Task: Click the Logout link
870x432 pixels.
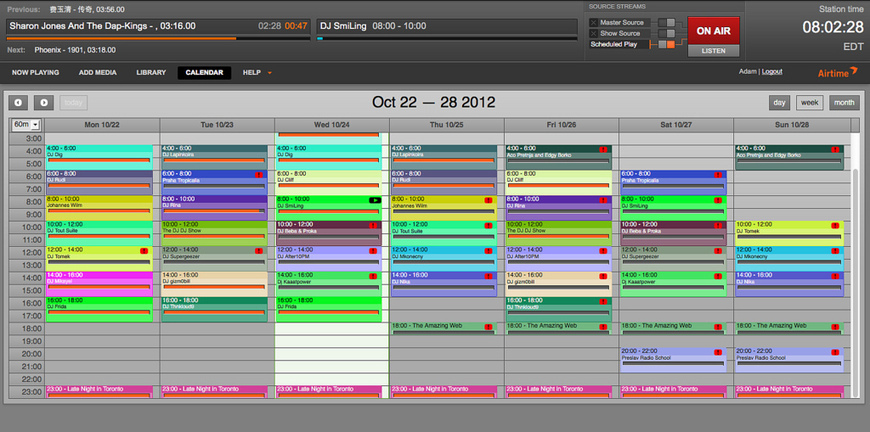Action: (x=771, y=72)
